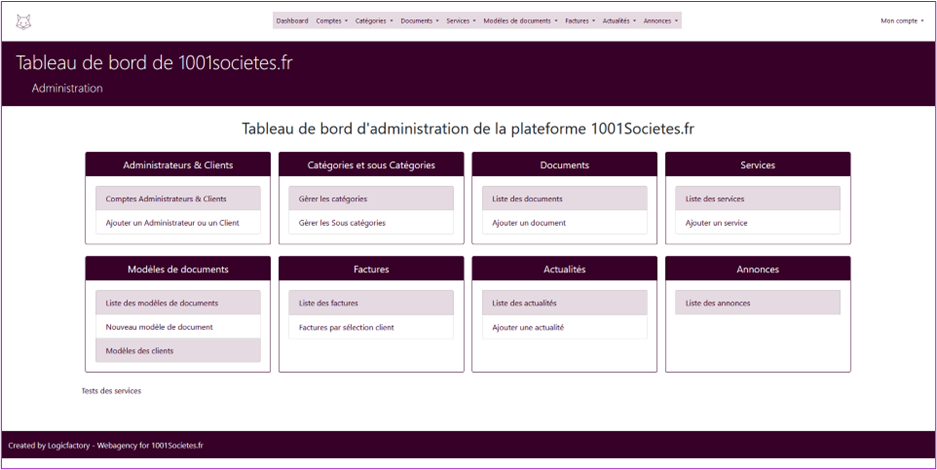The image size is (937, 470).
Task: Click the Tableau de bord de 1001societes.fr title
Action: 154,63
